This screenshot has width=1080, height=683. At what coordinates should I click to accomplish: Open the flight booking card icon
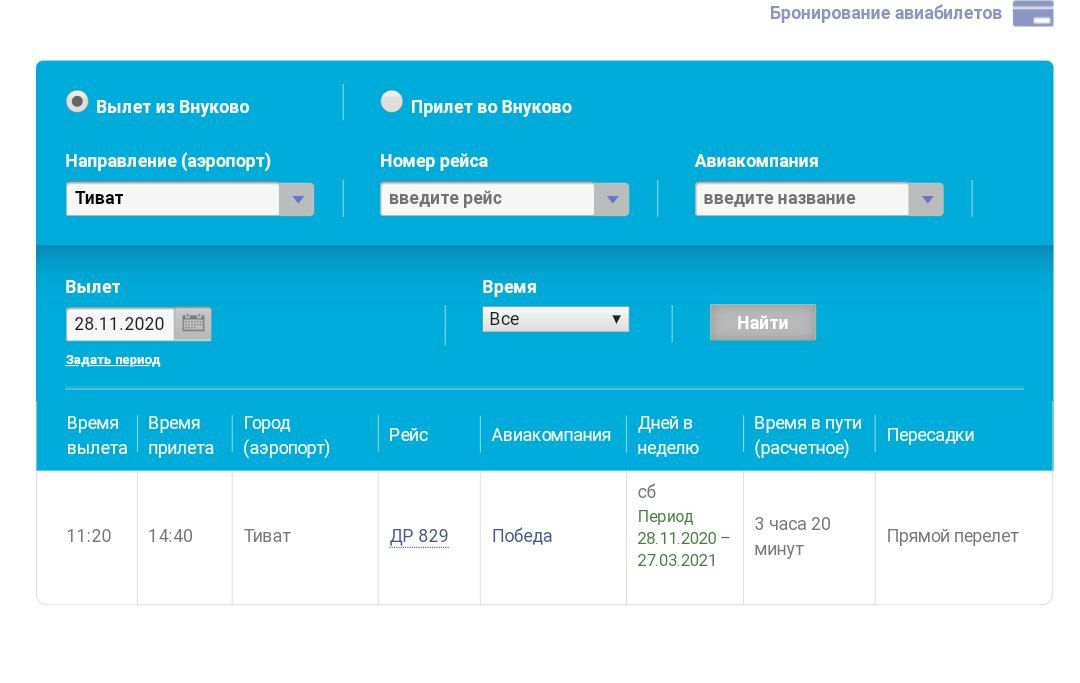point(1032,14)
